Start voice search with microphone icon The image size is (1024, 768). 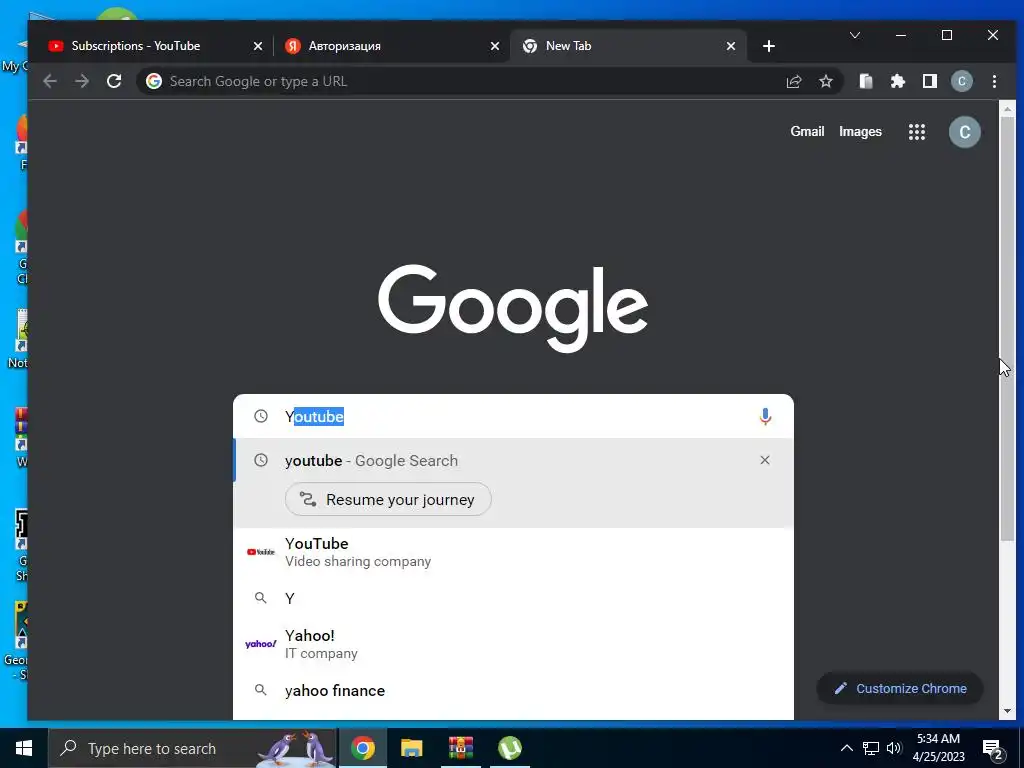765,417
